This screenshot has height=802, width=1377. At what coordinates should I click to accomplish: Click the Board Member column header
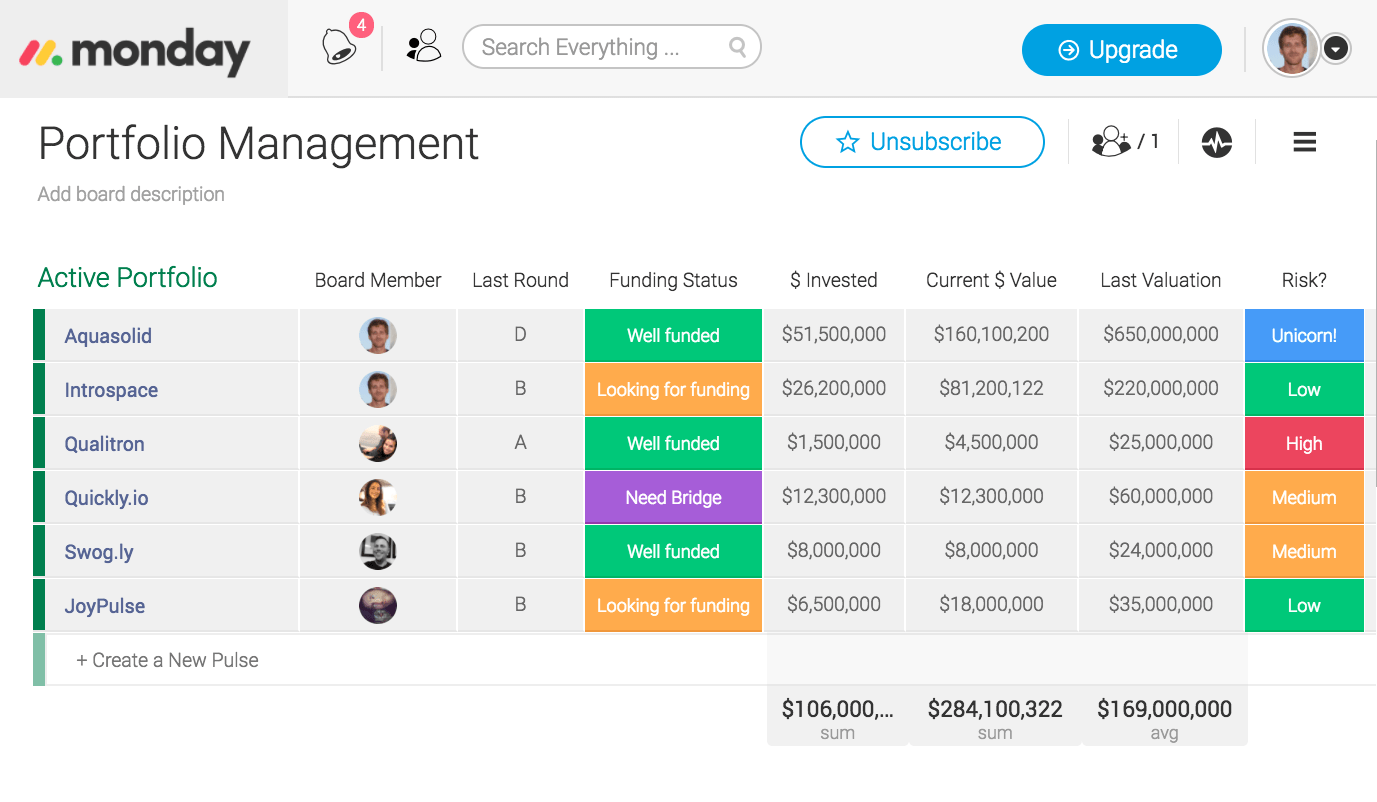(x=378, y=280)
